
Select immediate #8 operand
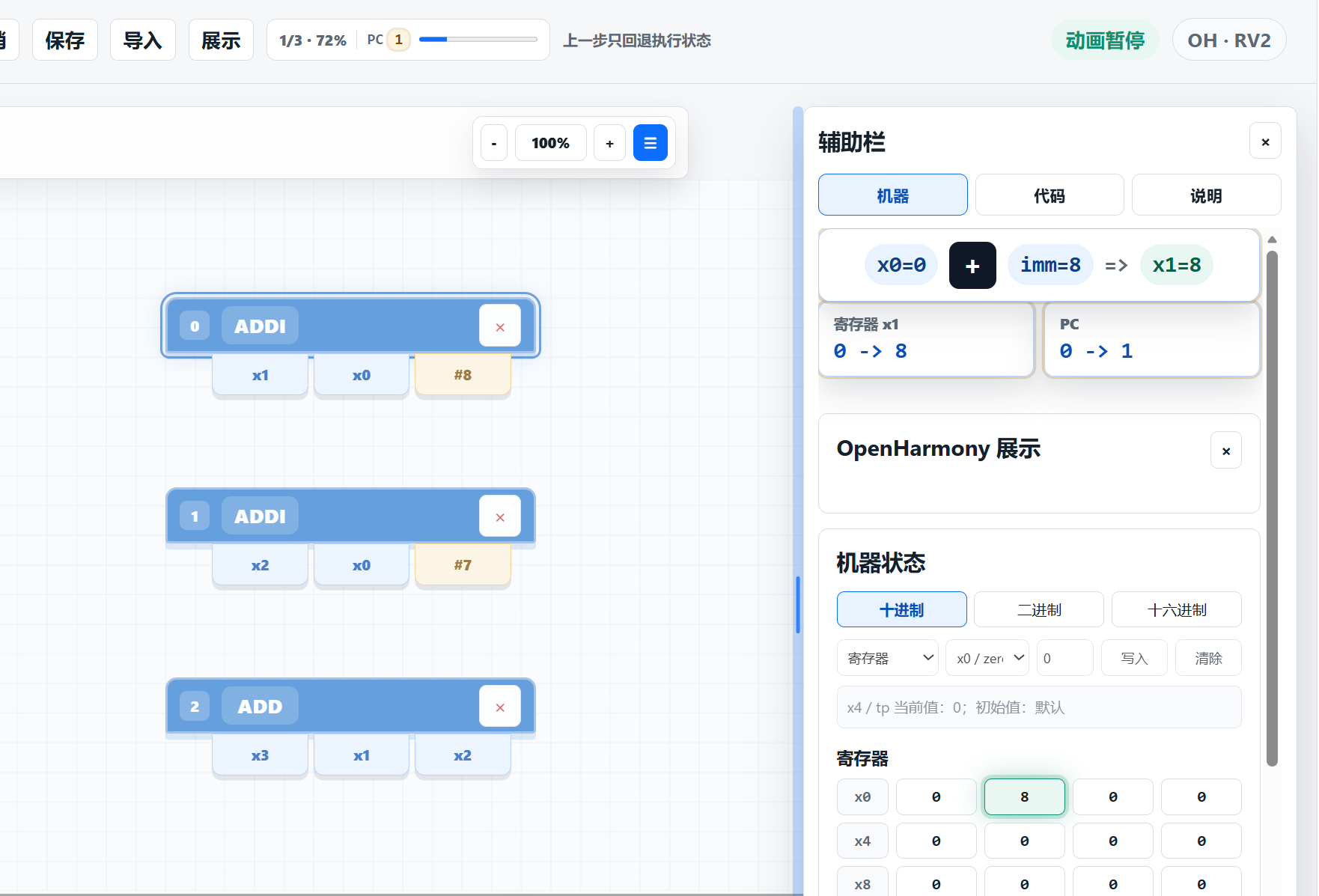[463, 375]
